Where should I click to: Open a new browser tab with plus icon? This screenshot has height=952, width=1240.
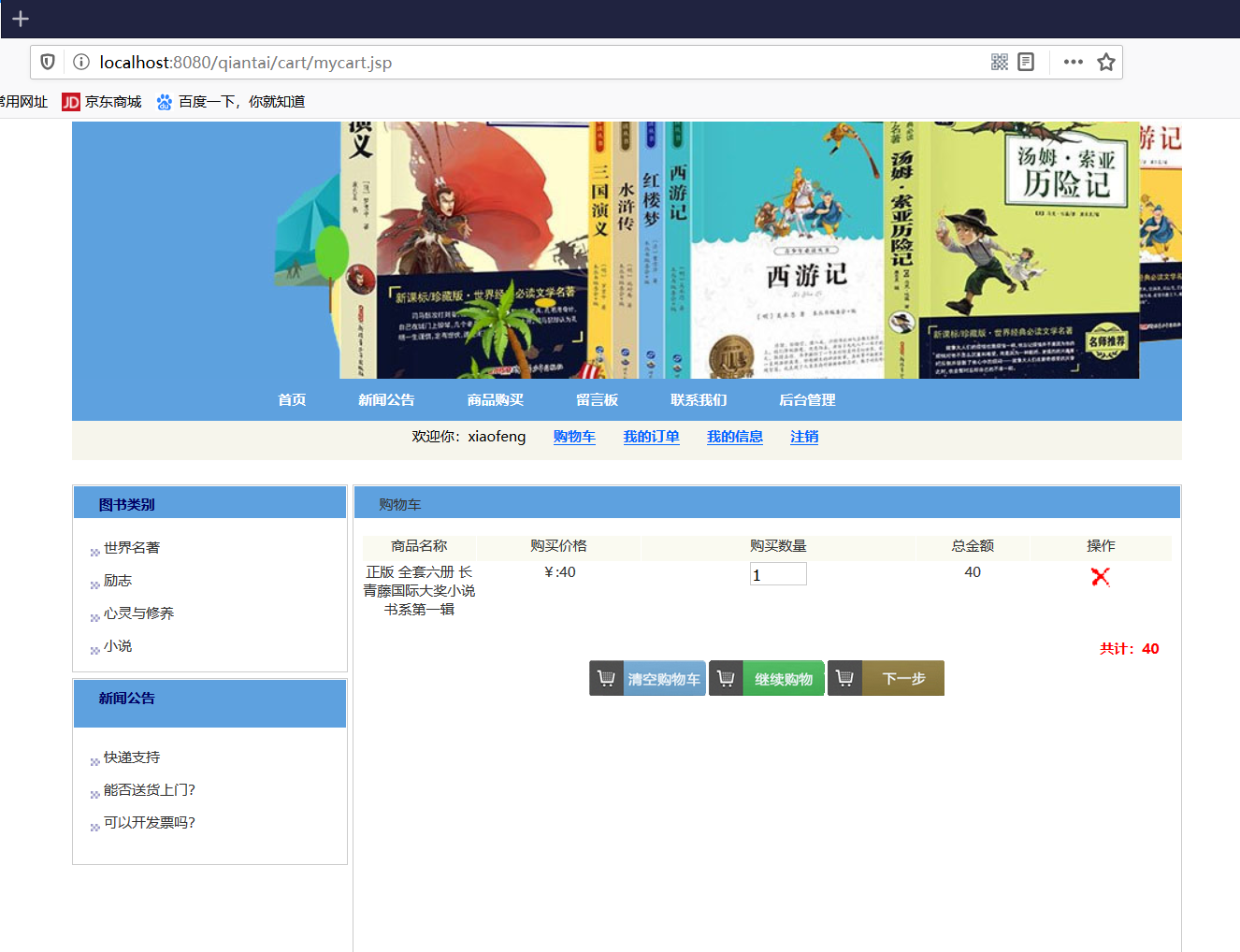(21, 19)
